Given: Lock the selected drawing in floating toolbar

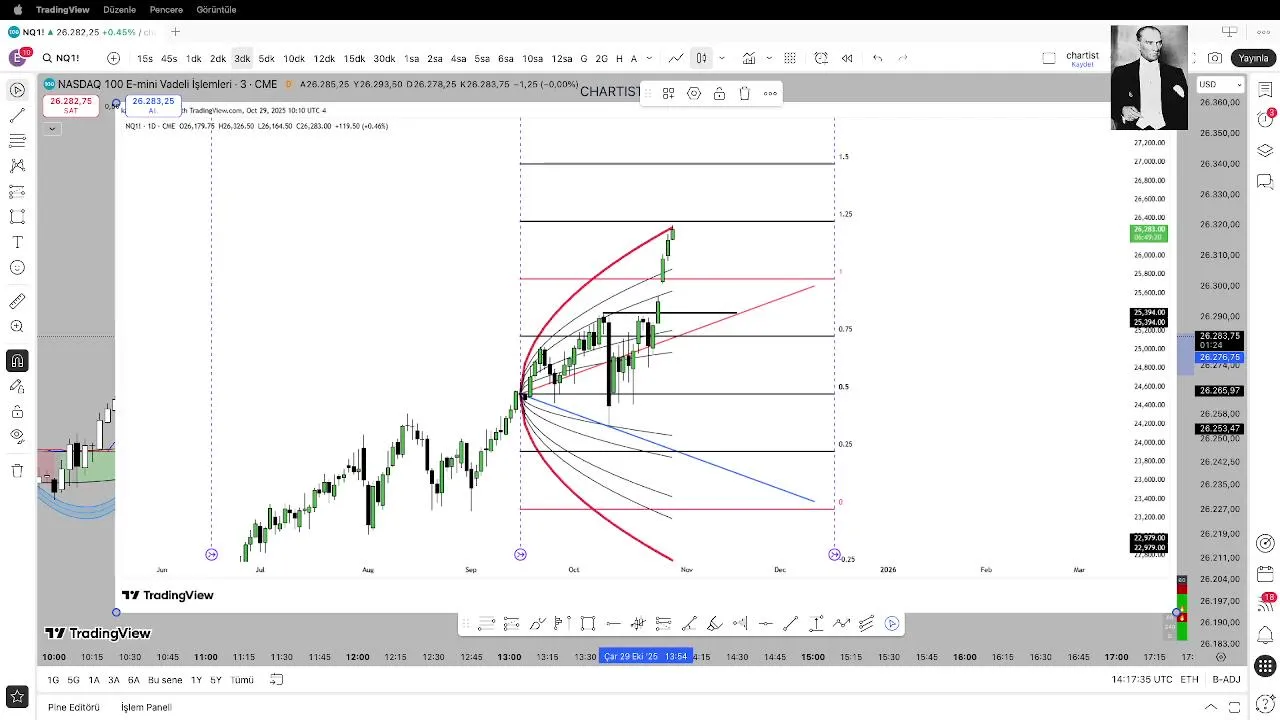Looking at the screenshot, I should [719, 93].
